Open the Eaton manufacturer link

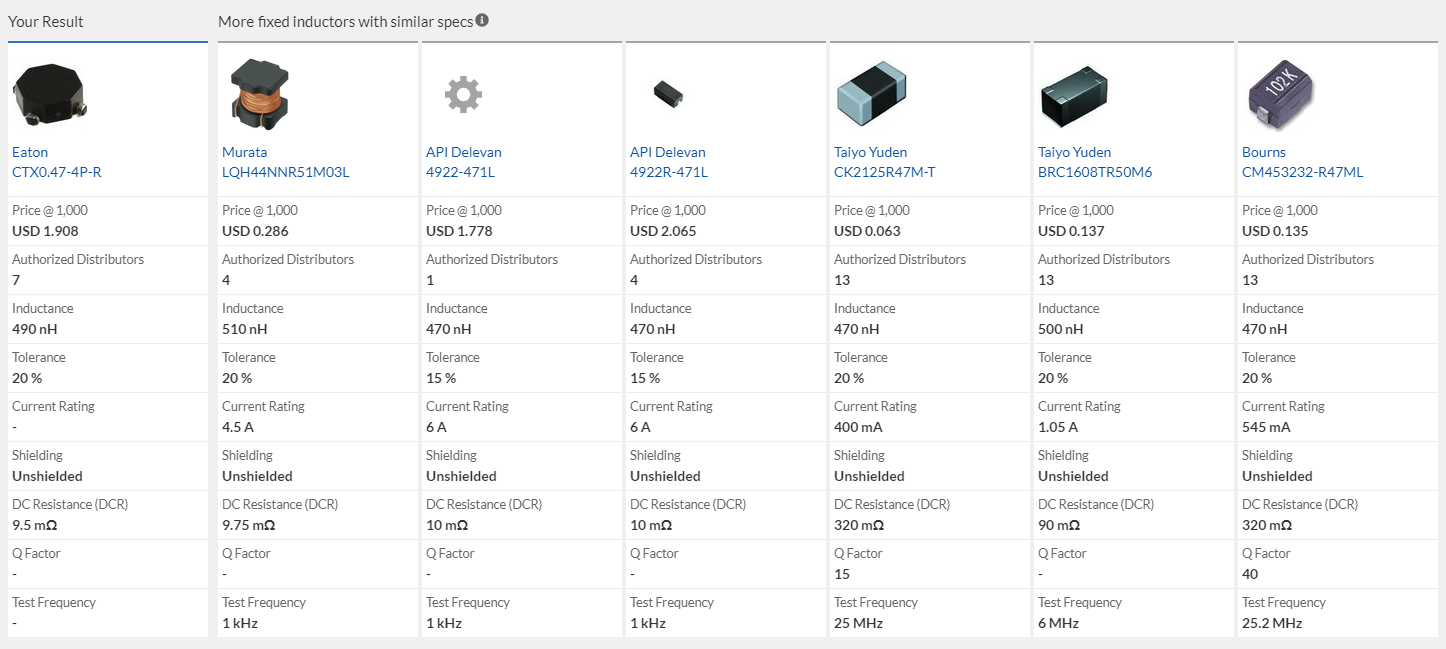coord(30,152)
